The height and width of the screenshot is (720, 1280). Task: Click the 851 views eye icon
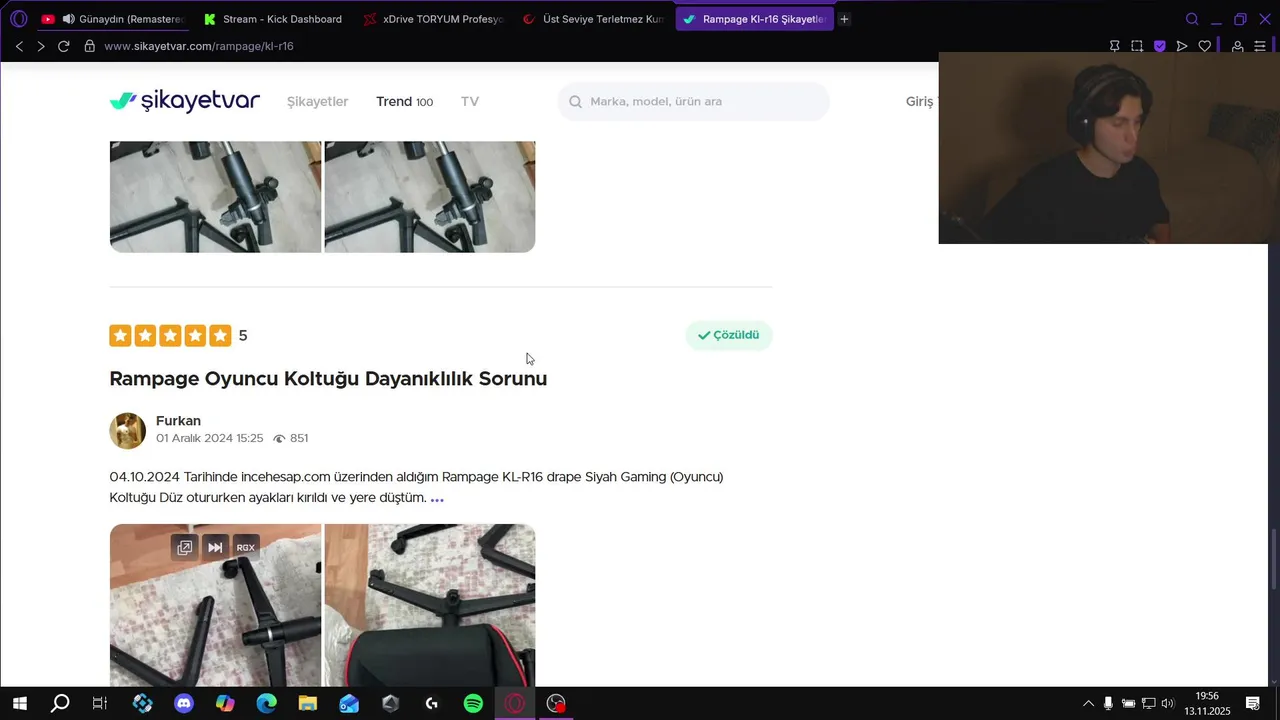click(x=279, y=439)
